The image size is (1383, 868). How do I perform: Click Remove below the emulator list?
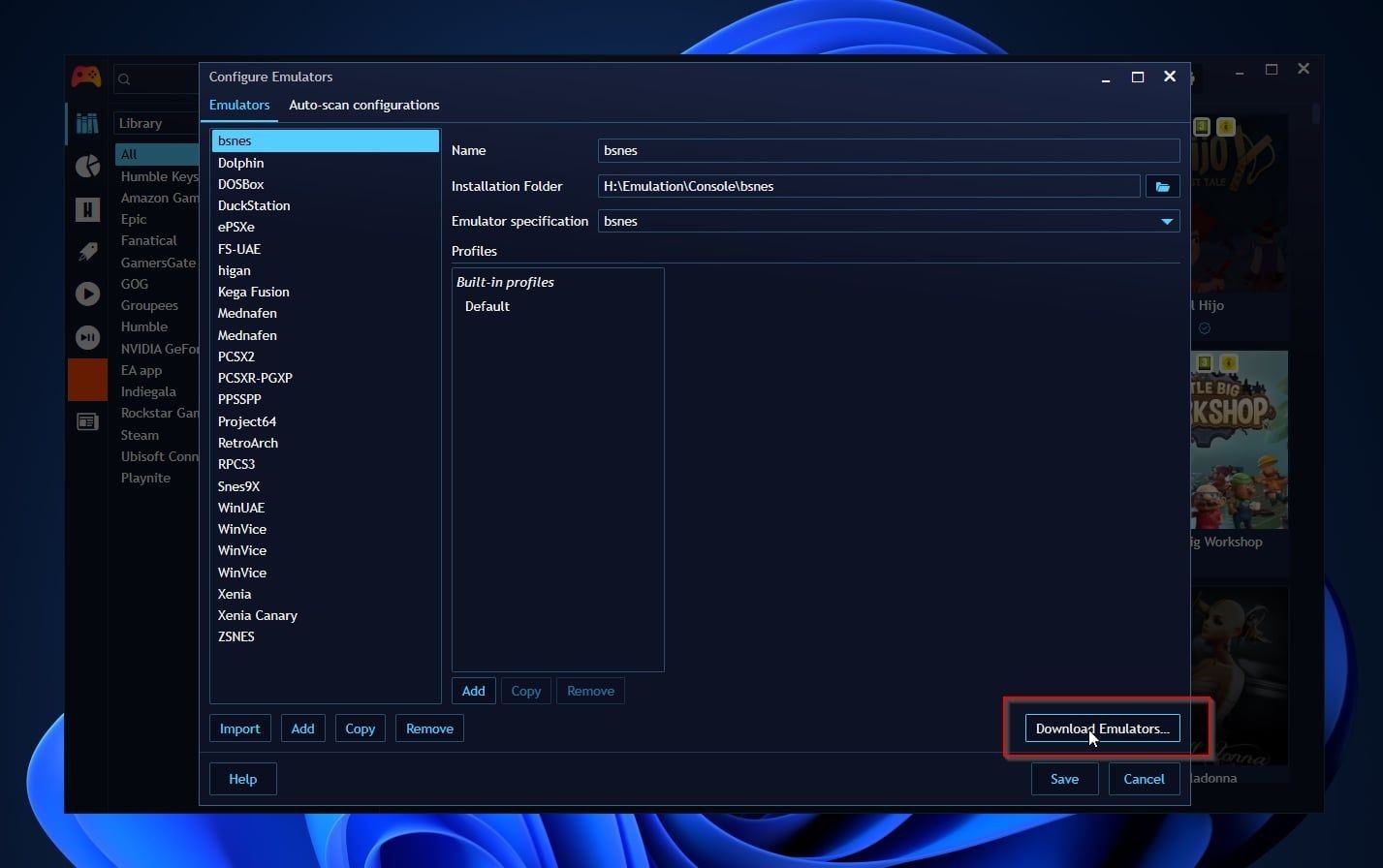coord(430,728)
